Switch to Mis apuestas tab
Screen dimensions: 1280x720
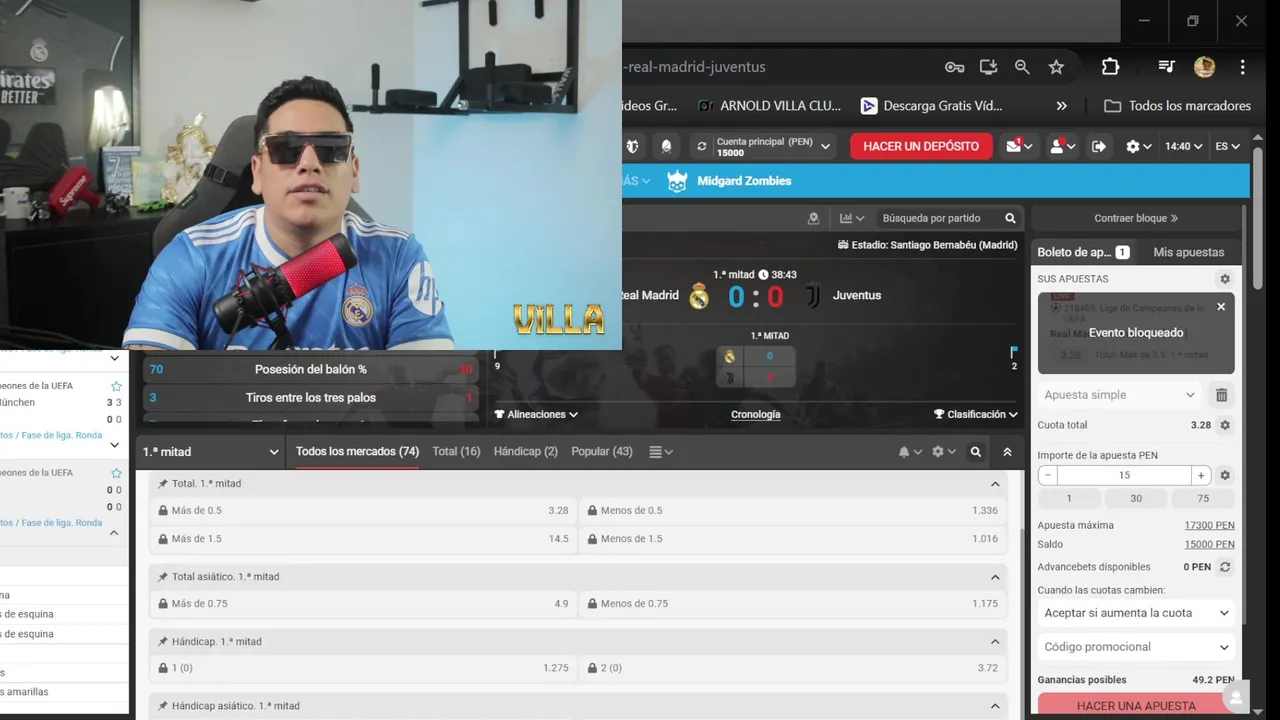click(1188, 252)
